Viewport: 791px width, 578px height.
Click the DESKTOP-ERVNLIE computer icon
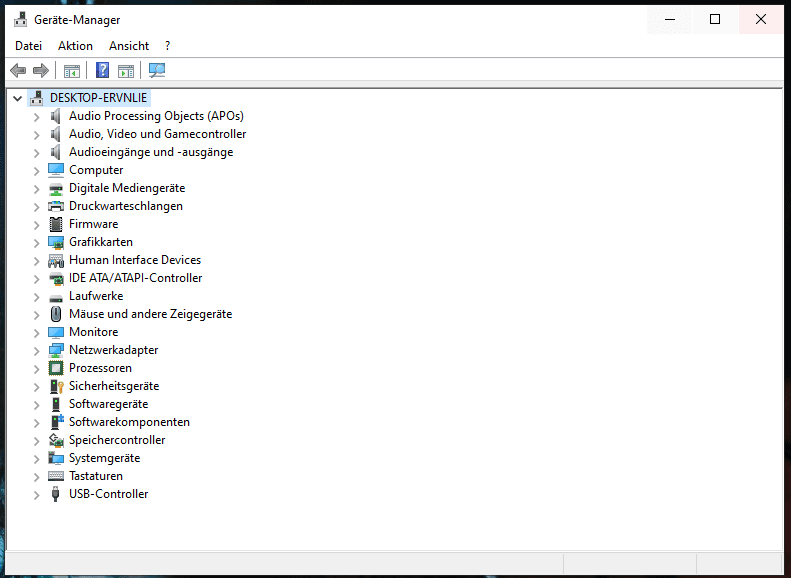point(36,98)
